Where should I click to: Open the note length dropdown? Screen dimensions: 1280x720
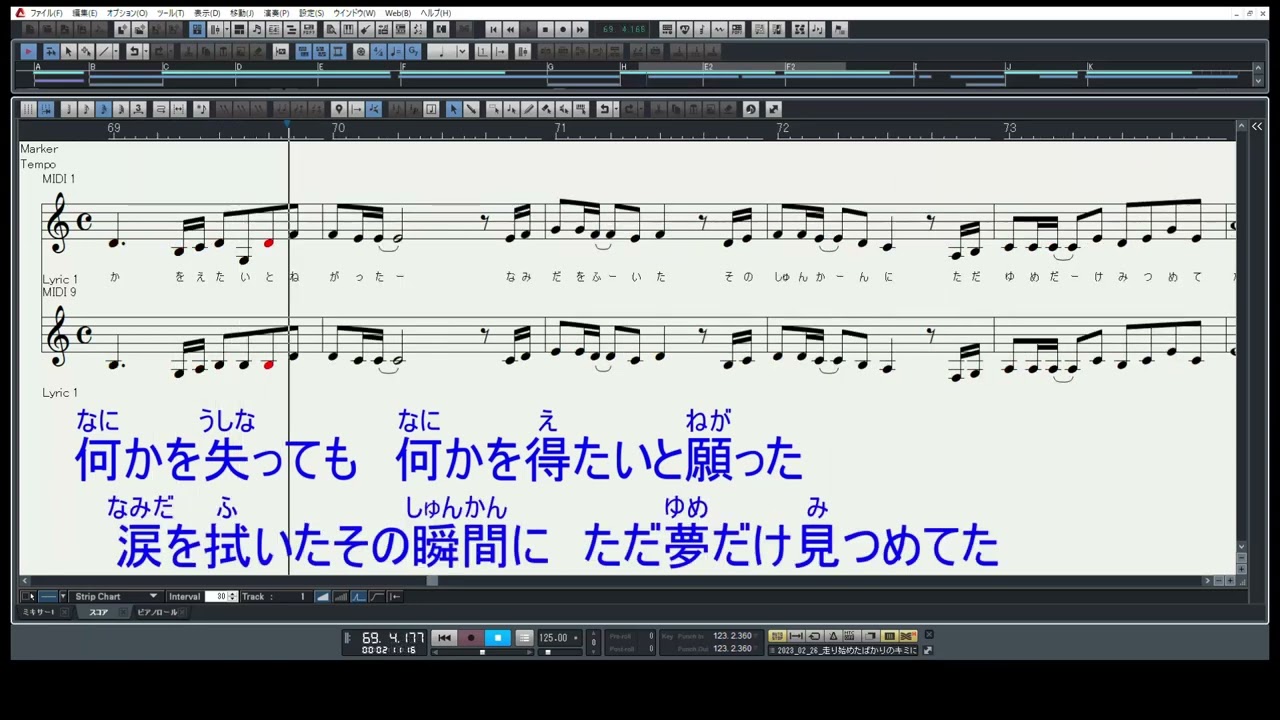[x=462, y=51]
